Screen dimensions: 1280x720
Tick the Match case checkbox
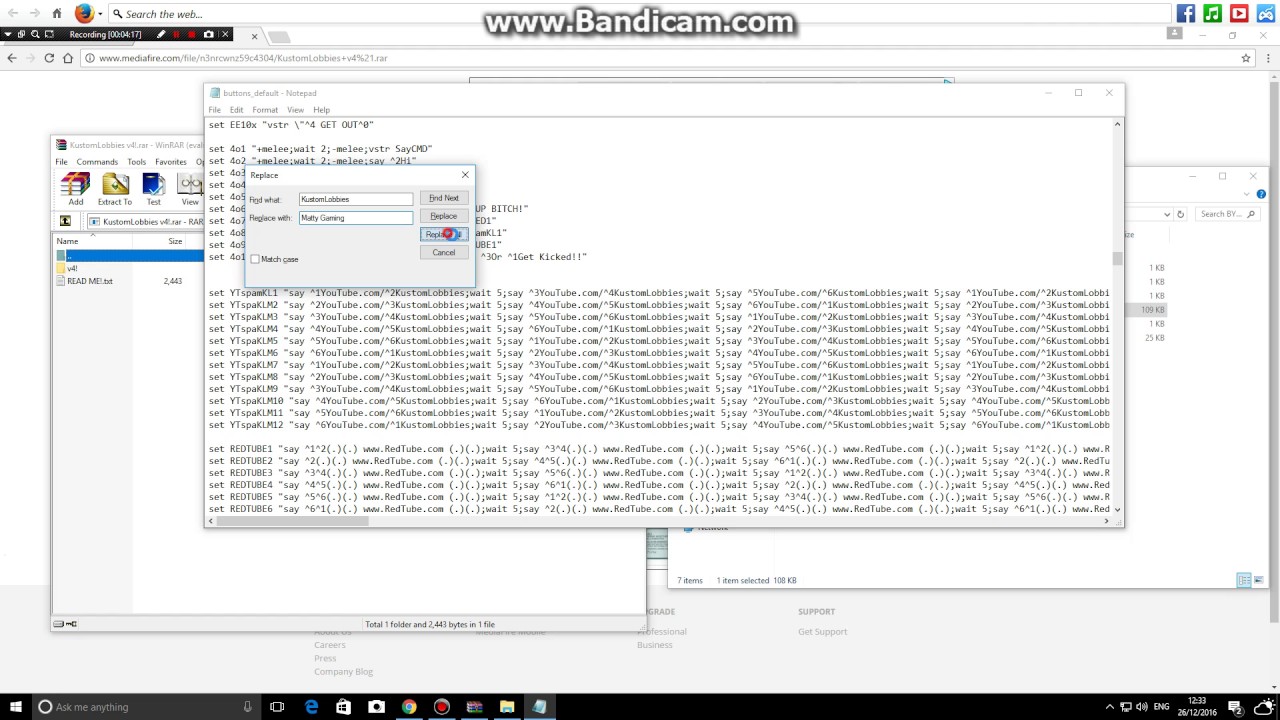[256, 259]
